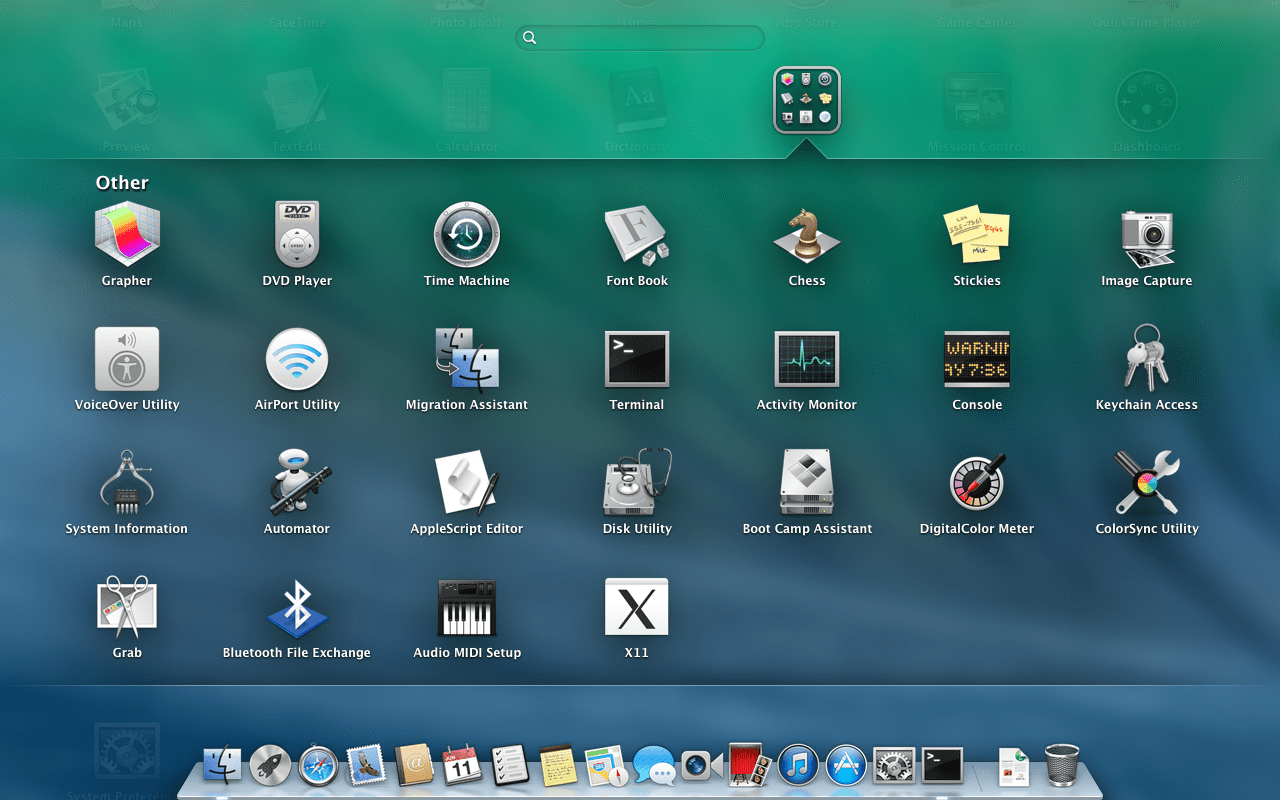Start the Chess app

click(x=807, y=235)
